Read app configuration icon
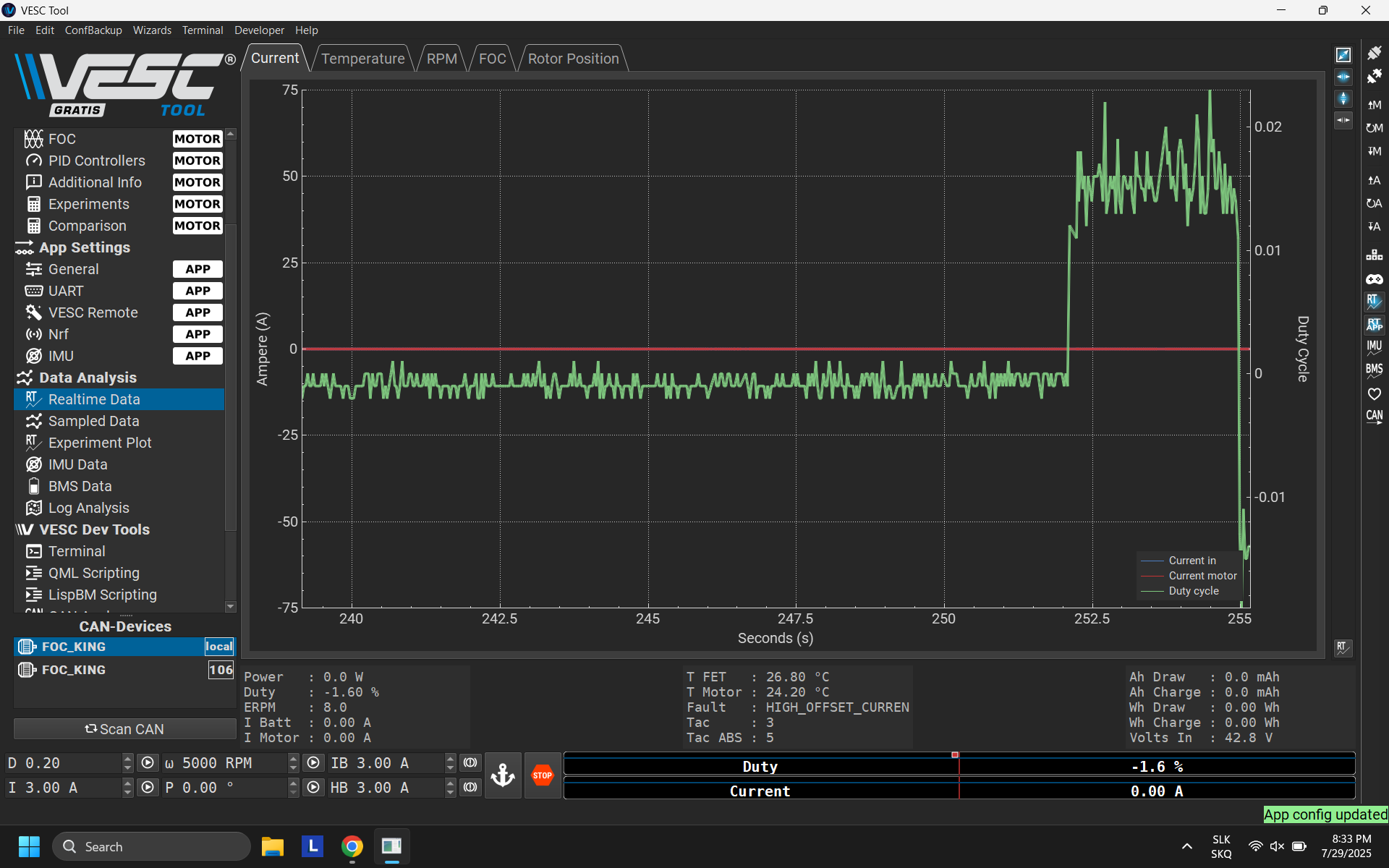Screen dimensions: 1389x868 click(1374, 180)
